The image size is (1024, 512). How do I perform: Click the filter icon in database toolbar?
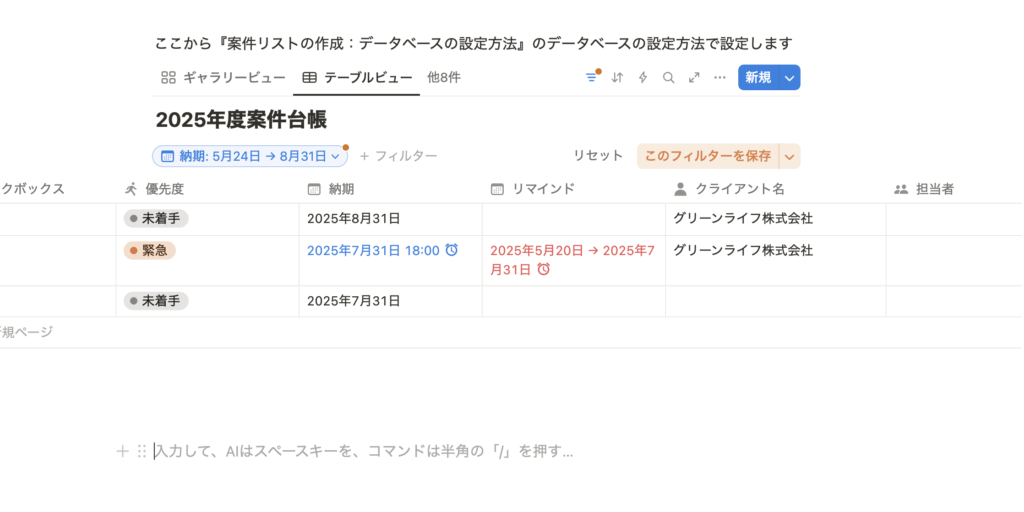(591, 77)
